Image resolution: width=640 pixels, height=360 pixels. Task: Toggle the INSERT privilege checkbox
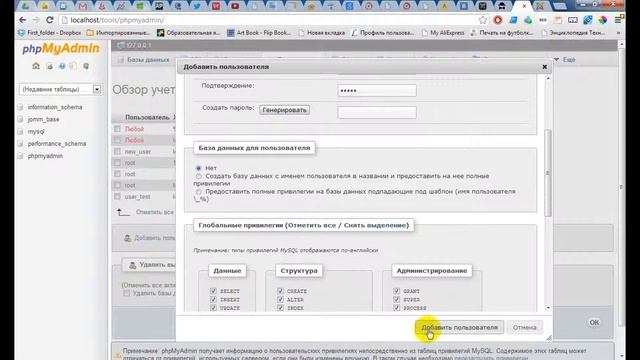point(213,299)
